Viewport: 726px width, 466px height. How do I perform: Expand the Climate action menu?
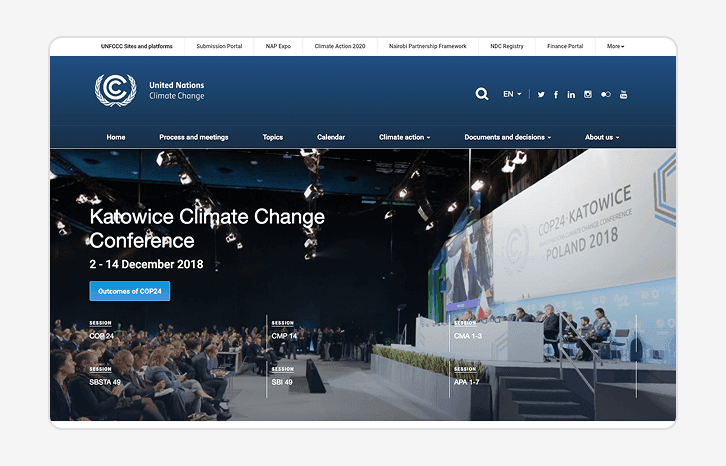[404, 137]
